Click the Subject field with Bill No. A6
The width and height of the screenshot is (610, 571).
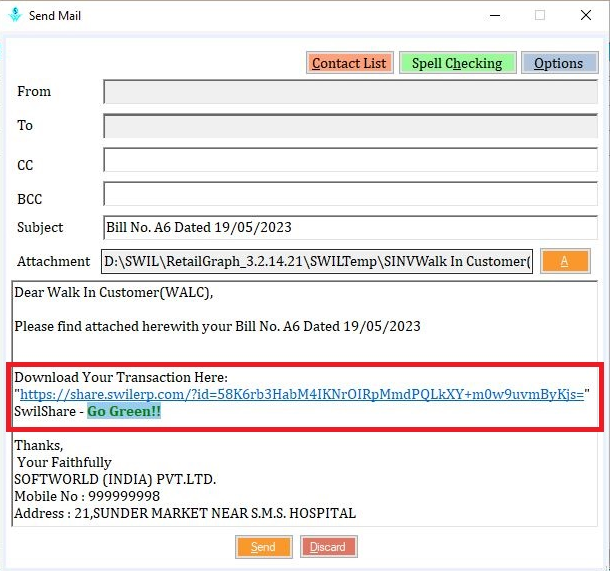(x=350, y=228)
